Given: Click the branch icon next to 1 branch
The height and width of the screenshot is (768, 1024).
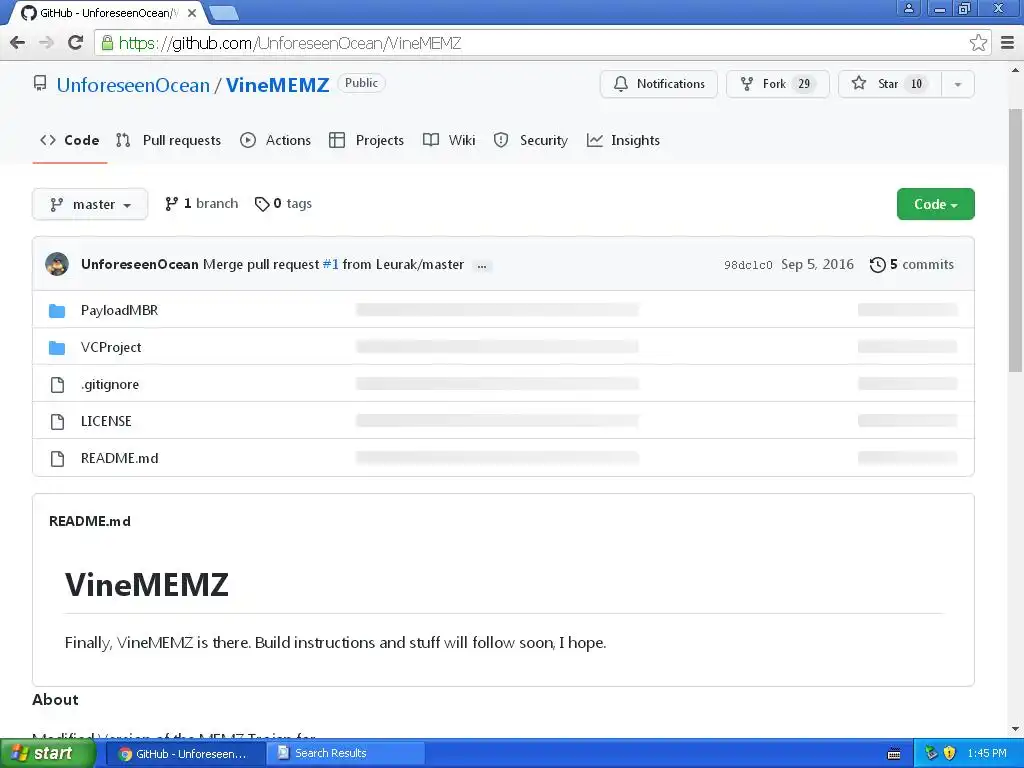Looking at the screenshot, I should 171,204.
